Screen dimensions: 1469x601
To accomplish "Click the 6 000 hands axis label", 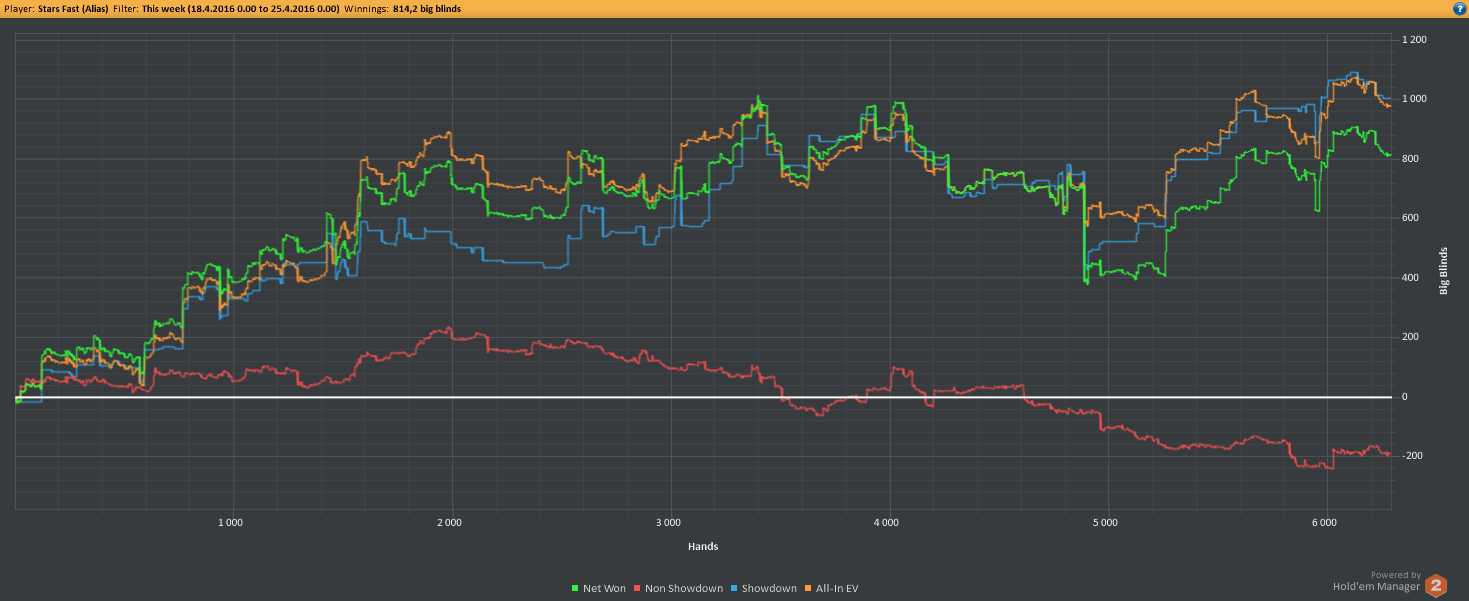I will [1323, 522].
